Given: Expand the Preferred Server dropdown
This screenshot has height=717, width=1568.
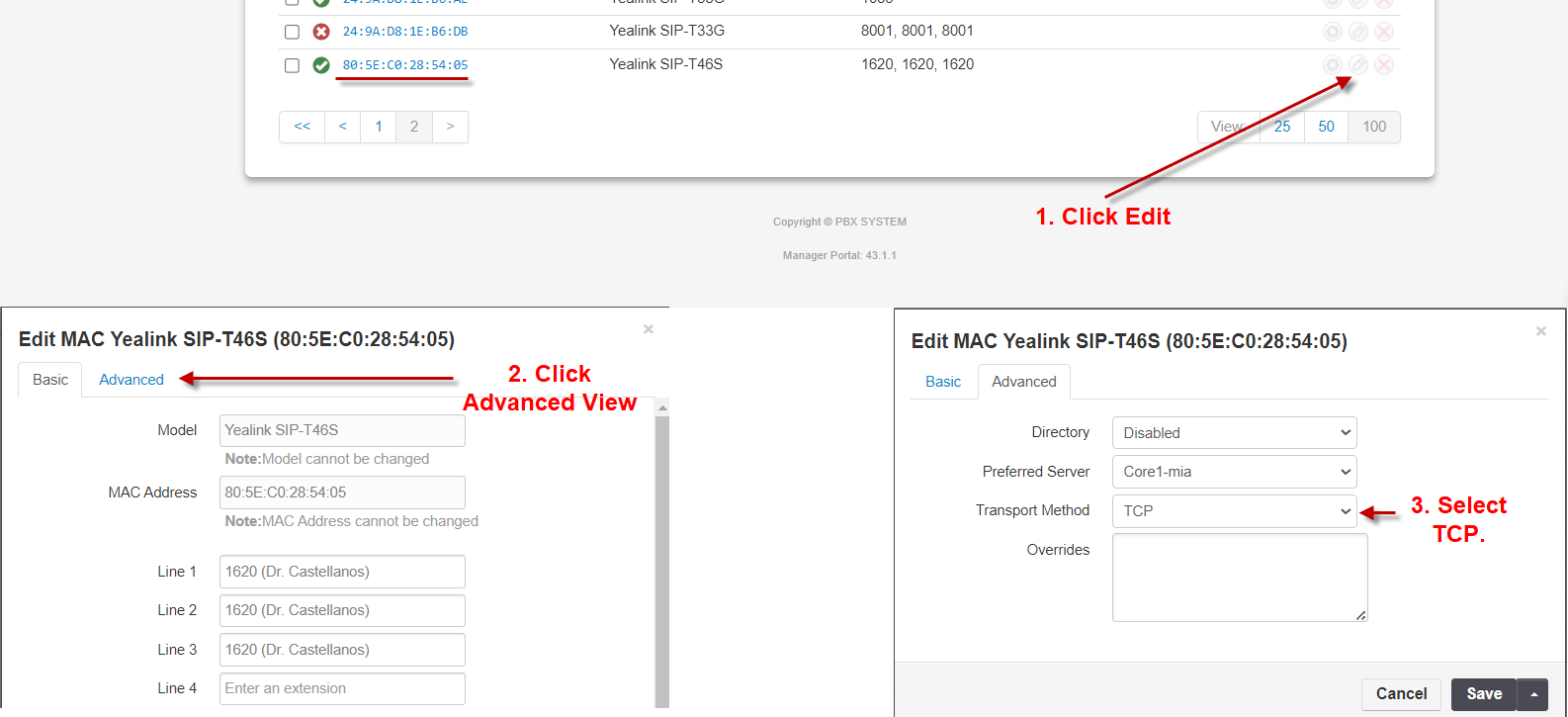Looking at the screenshot, I should tap(1234, 472).
